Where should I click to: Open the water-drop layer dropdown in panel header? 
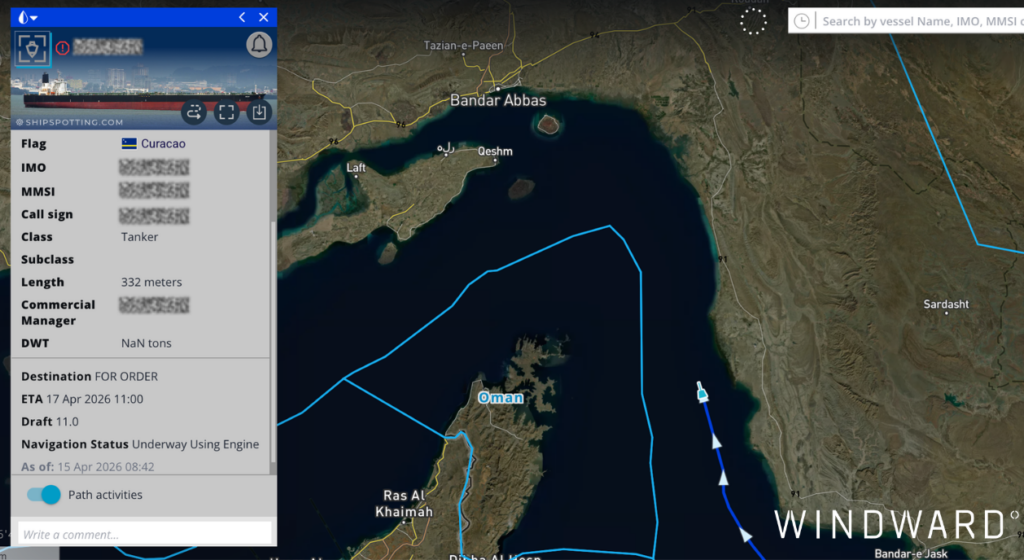tap(27, 18)
